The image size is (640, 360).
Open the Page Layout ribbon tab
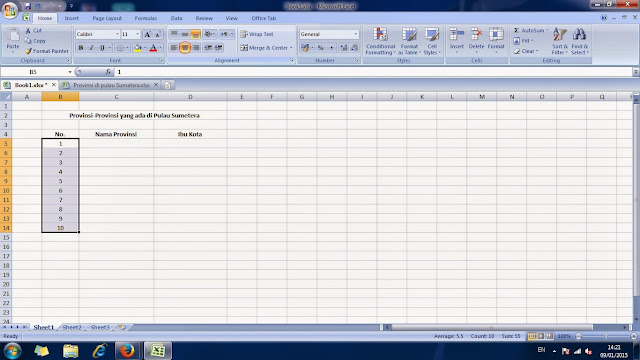pos(107,18)
